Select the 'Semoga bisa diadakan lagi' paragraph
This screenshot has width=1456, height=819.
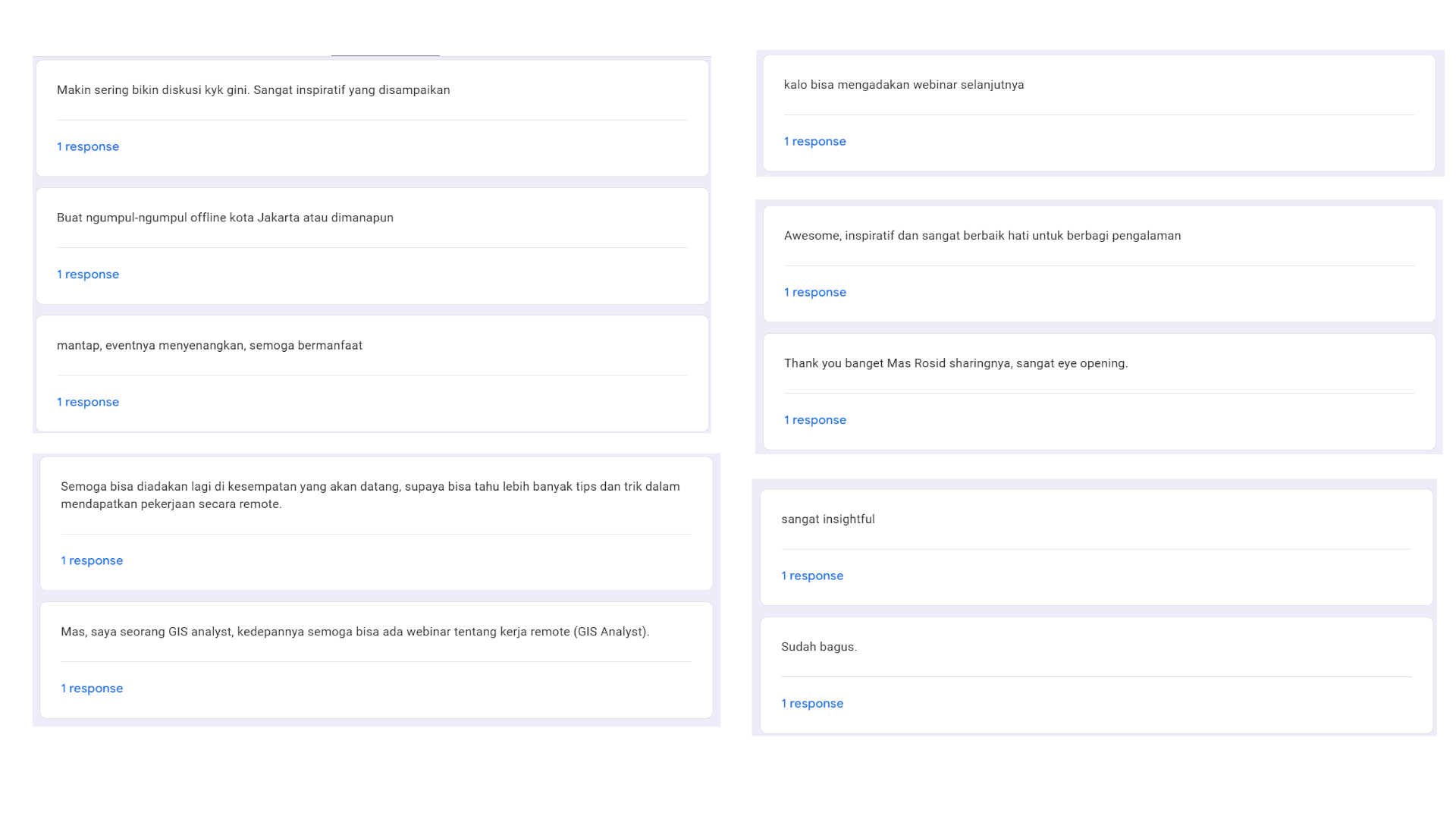pos(370,495)
